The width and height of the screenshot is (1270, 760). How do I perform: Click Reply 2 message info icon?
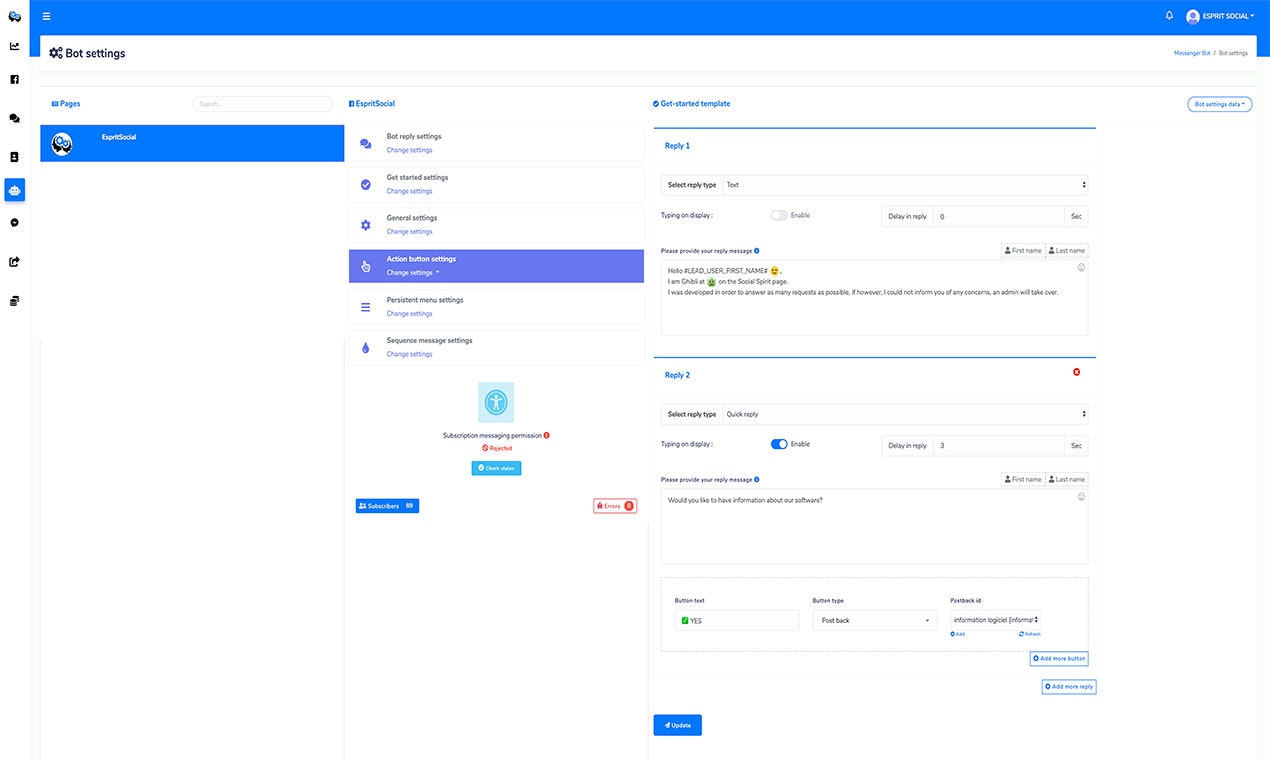[x=756, y=479]
